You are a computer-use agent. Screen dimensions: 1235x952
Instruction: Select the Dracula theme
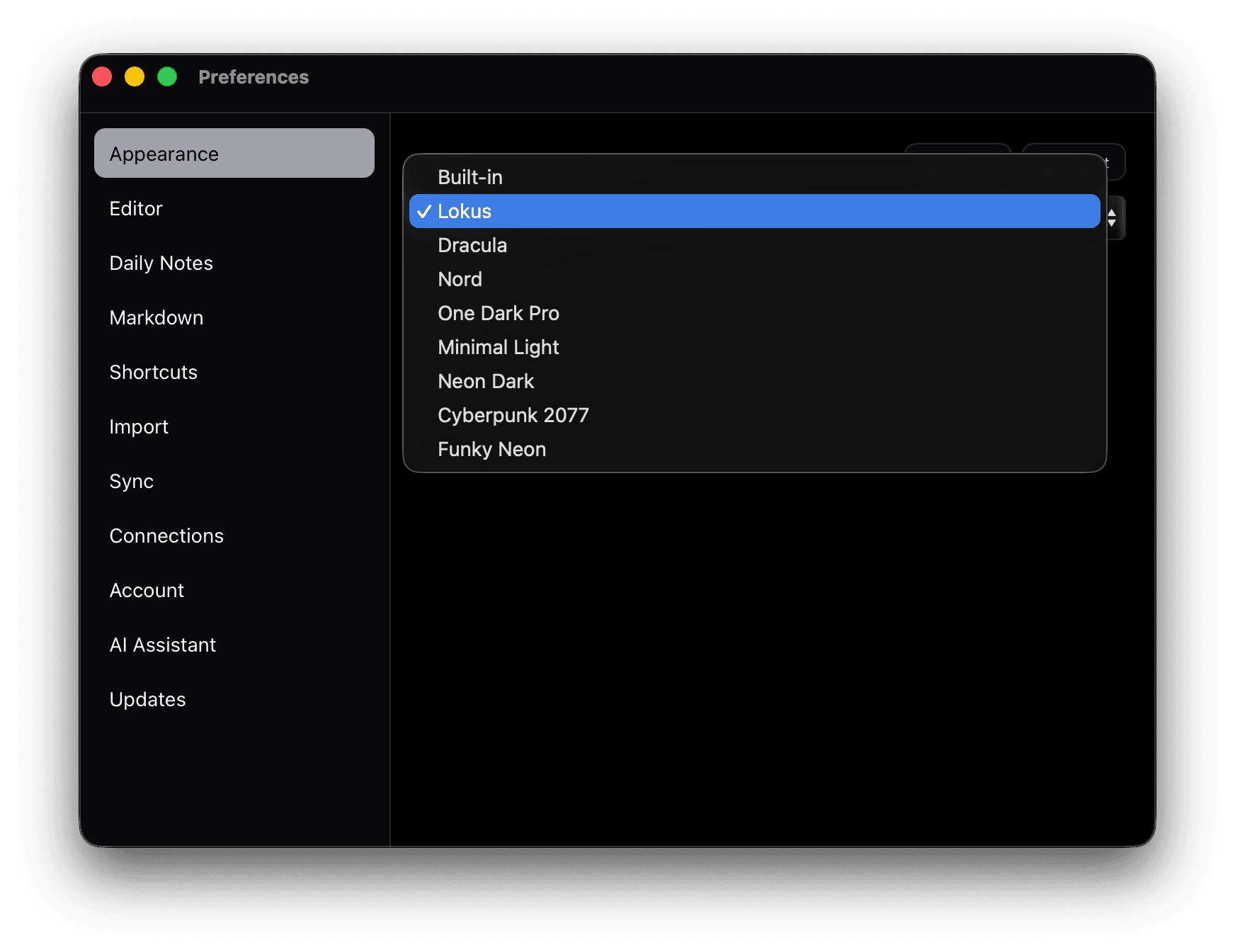[472, 245]
